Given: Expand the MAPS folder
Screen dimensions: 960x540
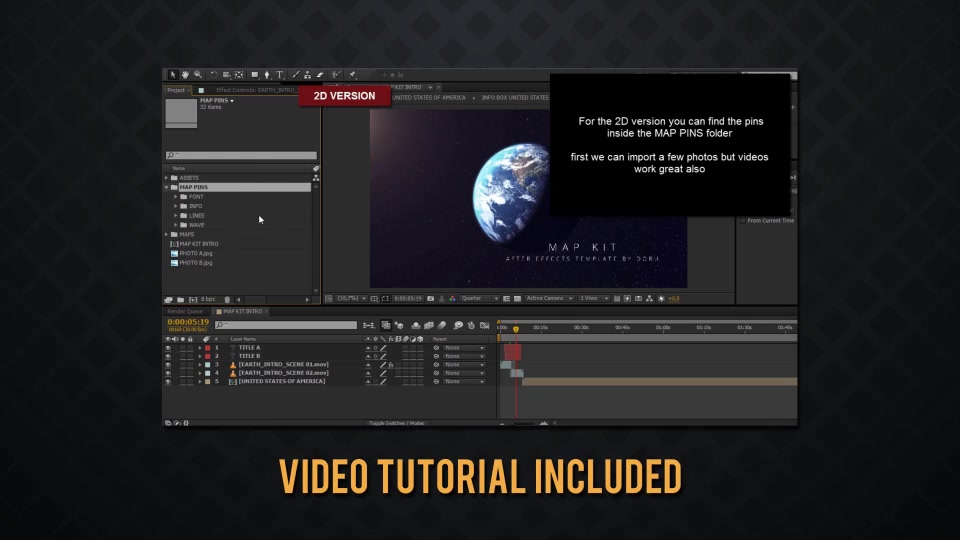Looking at the screenshot, I should click(167, 234).
